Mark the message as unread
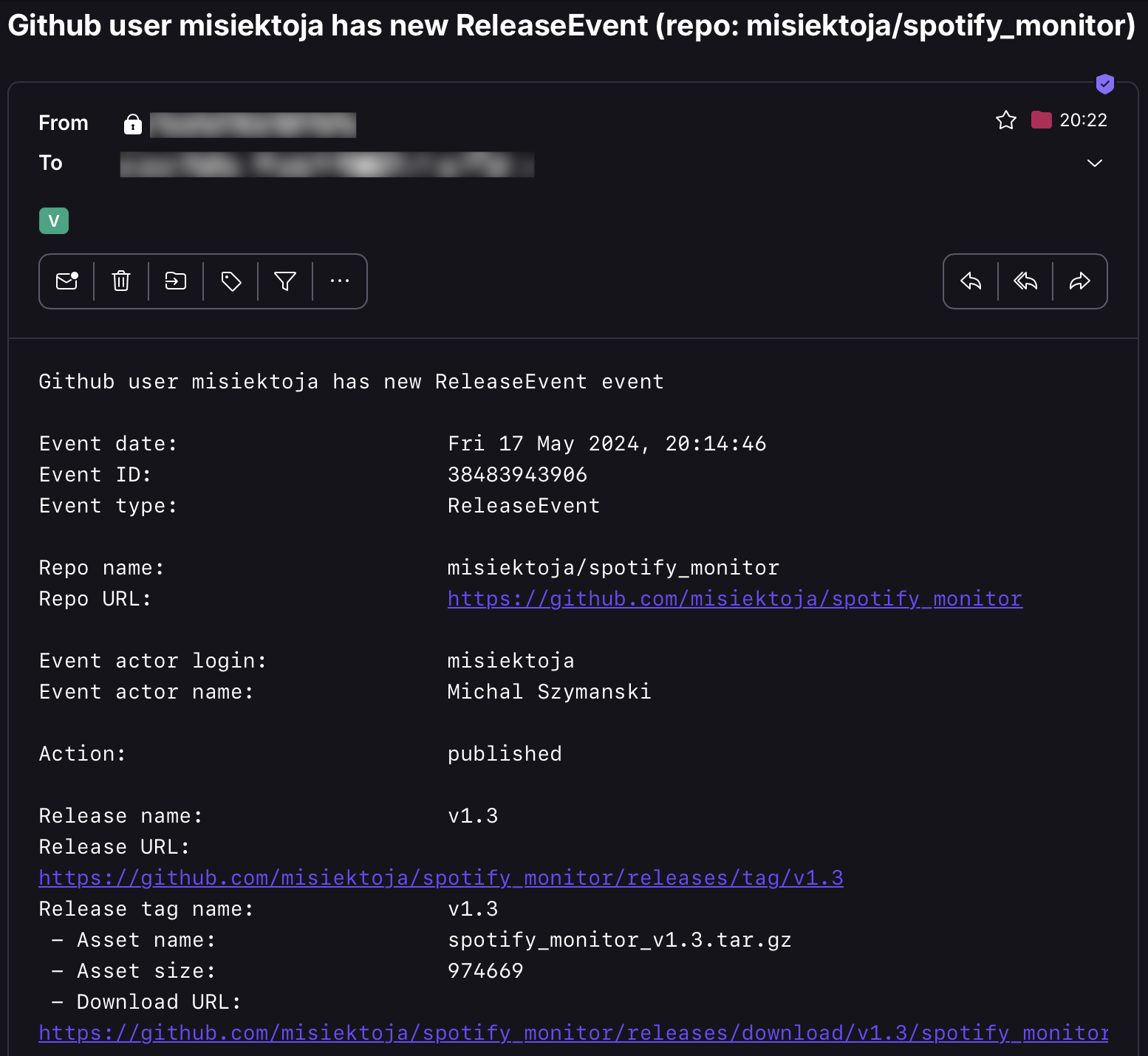 67,281
